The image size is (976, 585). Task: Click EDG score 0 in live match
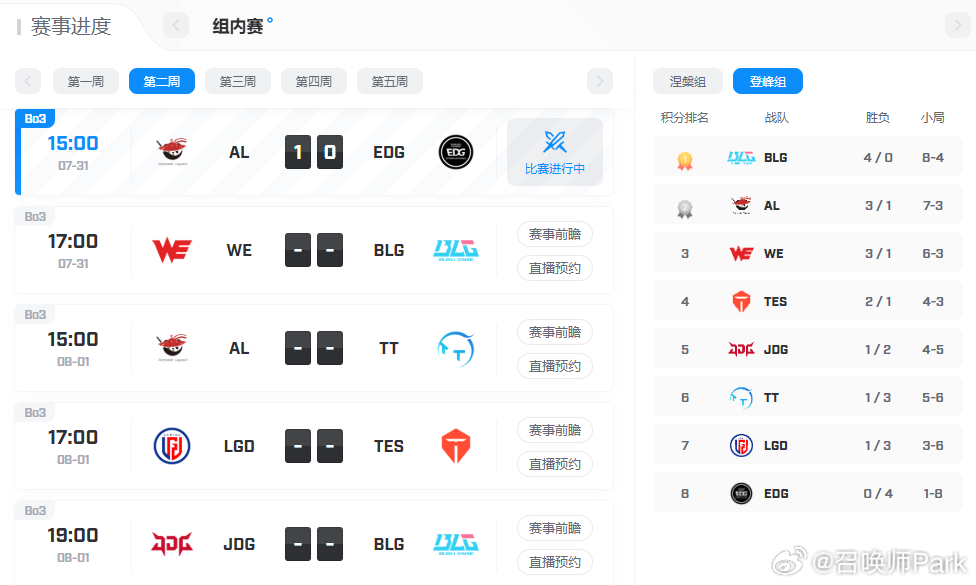(330, 152)
